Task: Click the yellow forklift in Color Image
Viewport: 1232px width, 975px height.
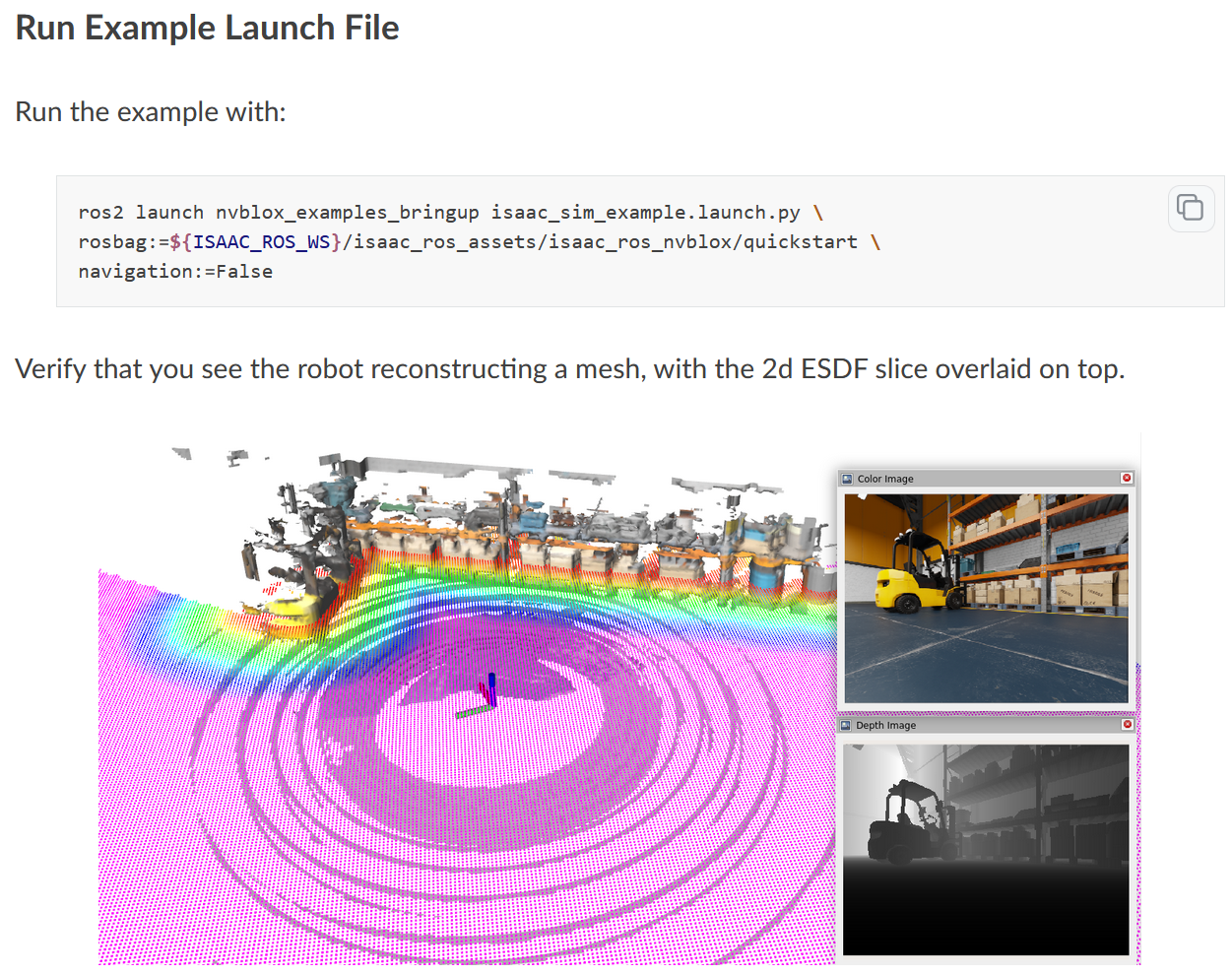Action: click(x=916, y=576)
